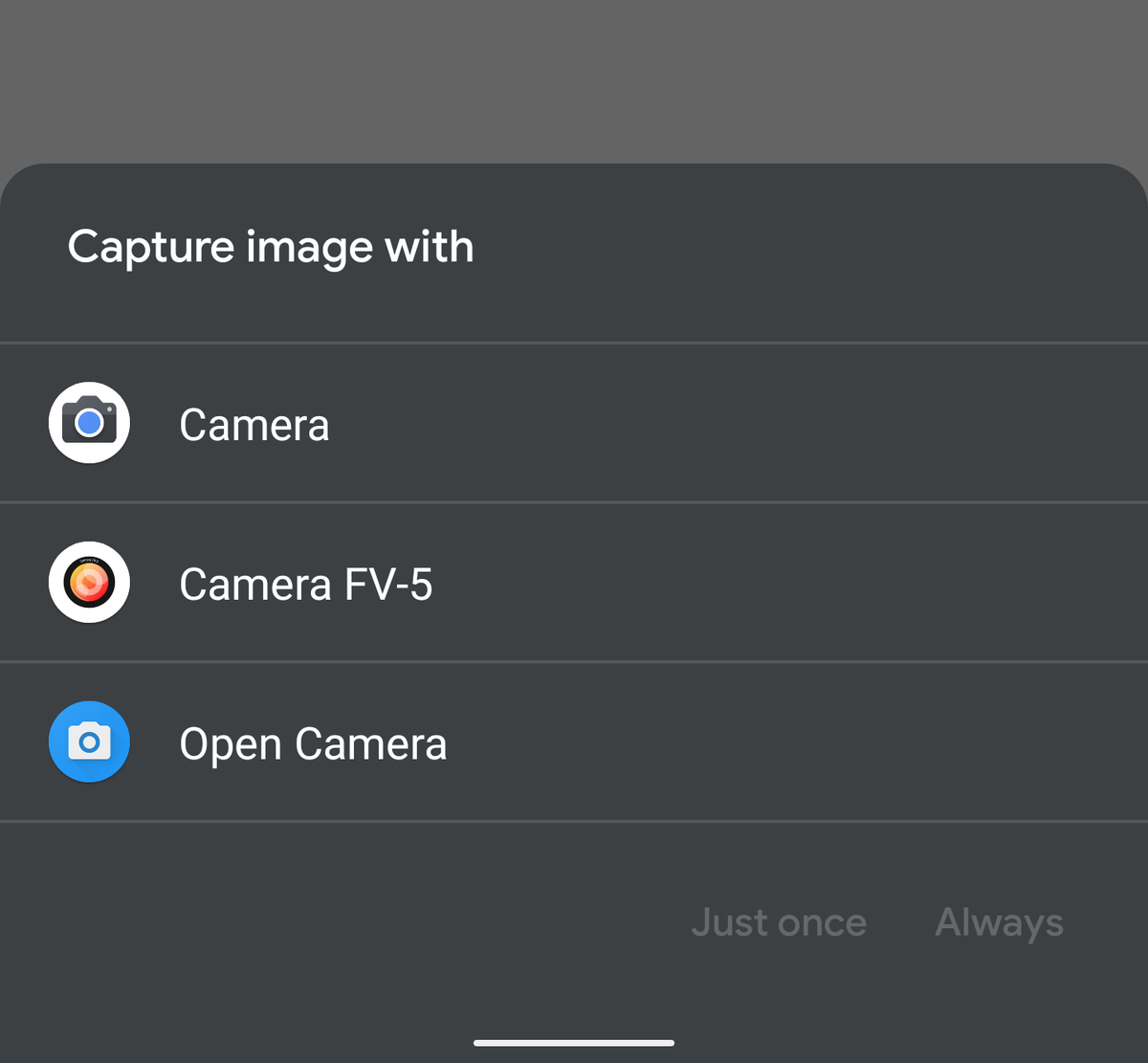Screen dimensions: 1148x1063
Task: Select the orange lens icon for Camera FV-5
Action: (89, 582)
